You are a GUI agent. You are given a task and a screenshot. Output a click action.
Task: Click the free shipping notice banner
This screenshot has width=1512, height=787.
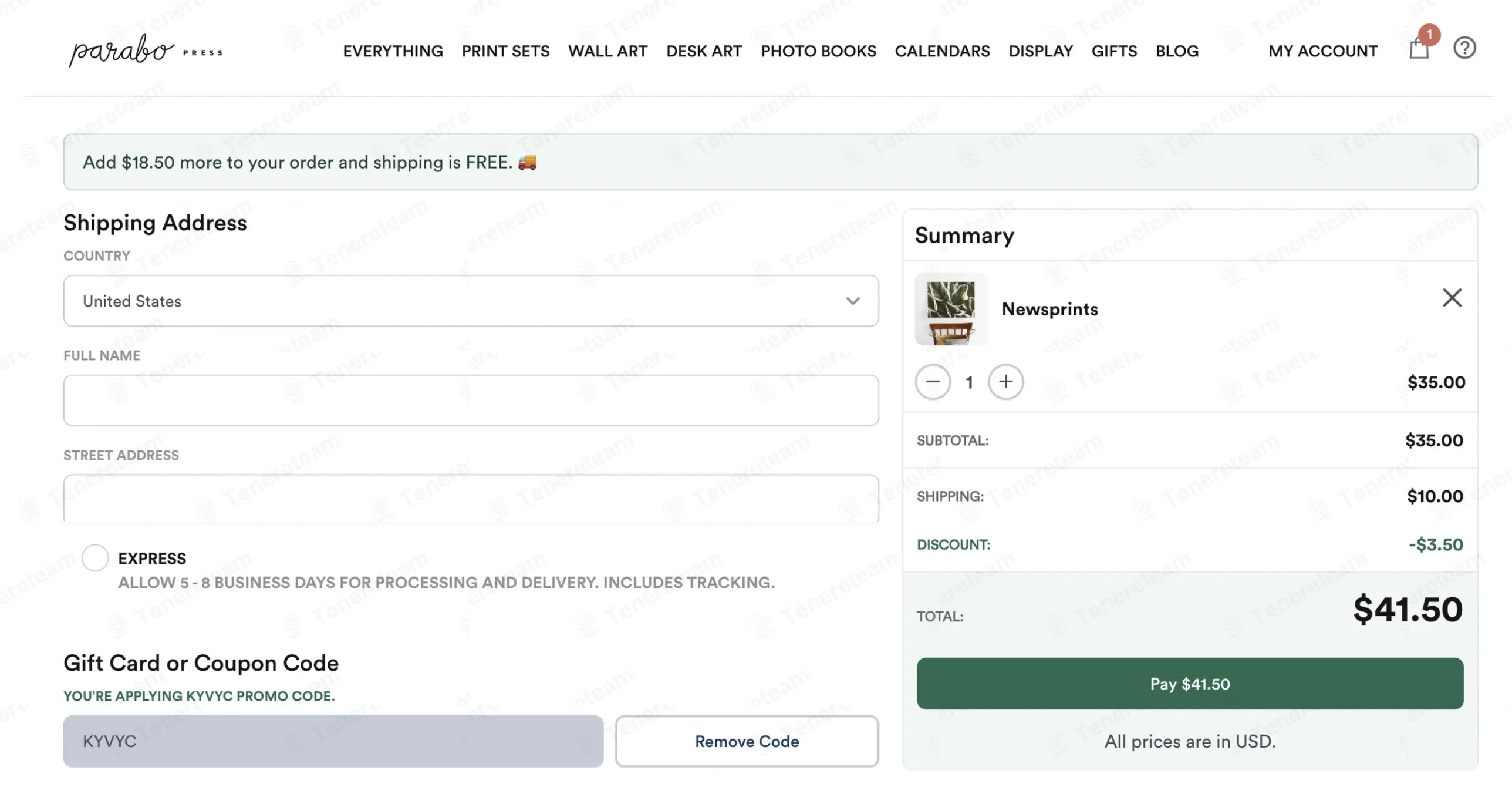tap(770, 162)
